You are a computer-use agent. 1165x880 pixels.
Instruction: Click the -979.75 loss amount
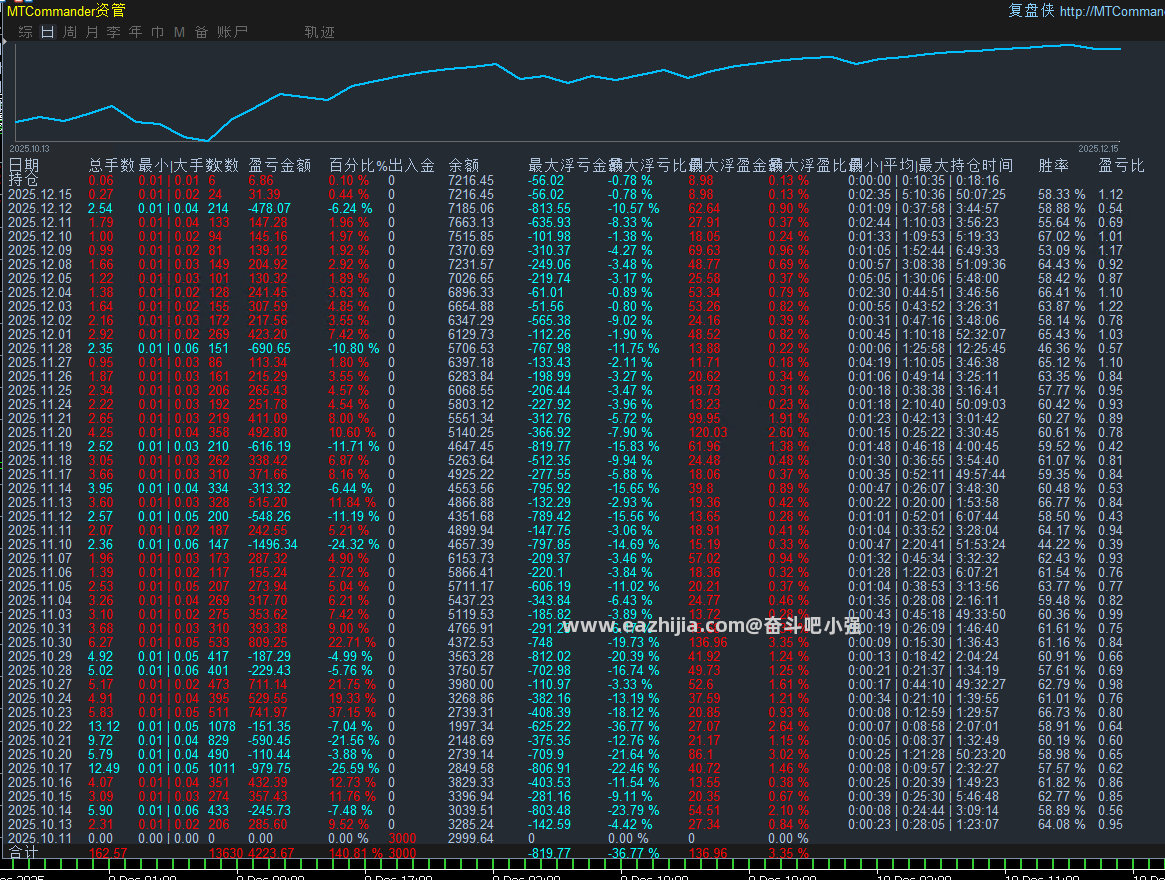(270, 769)
